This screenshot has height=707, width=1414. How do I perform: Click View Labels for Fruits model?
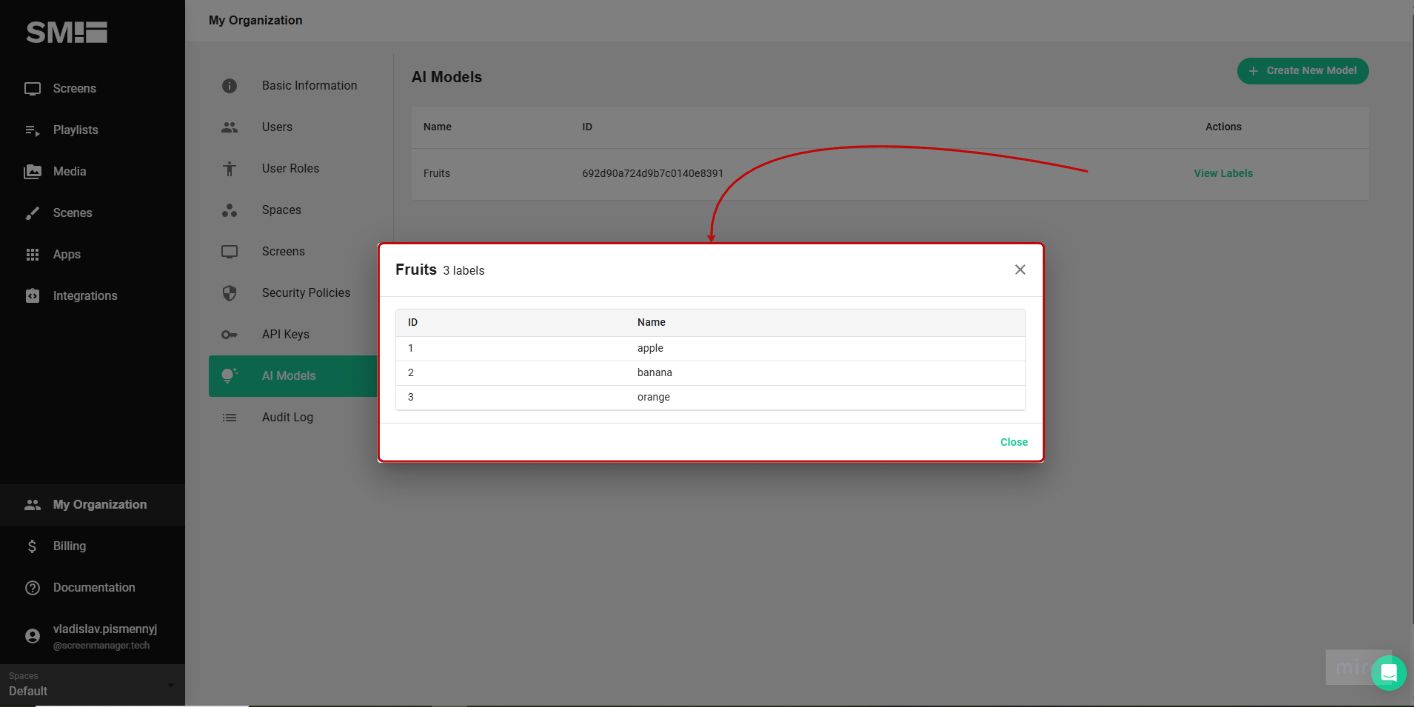point(1223,174)
